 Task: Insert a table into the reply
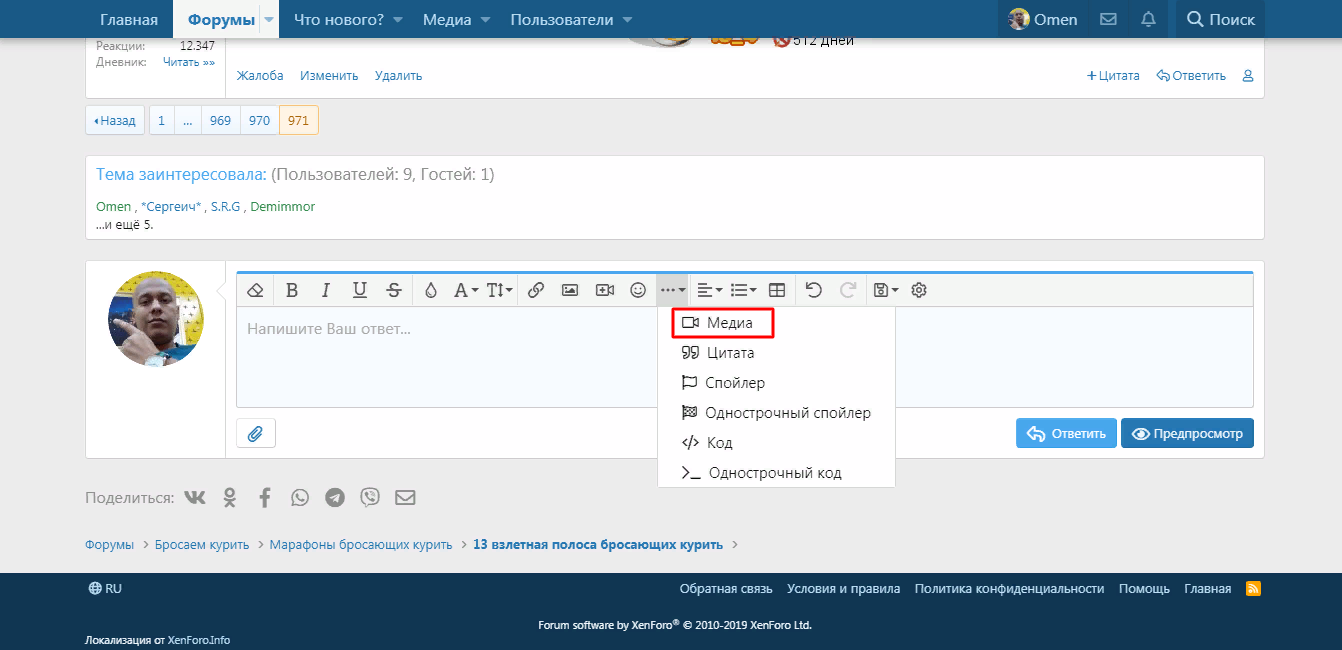pos(777,290)
